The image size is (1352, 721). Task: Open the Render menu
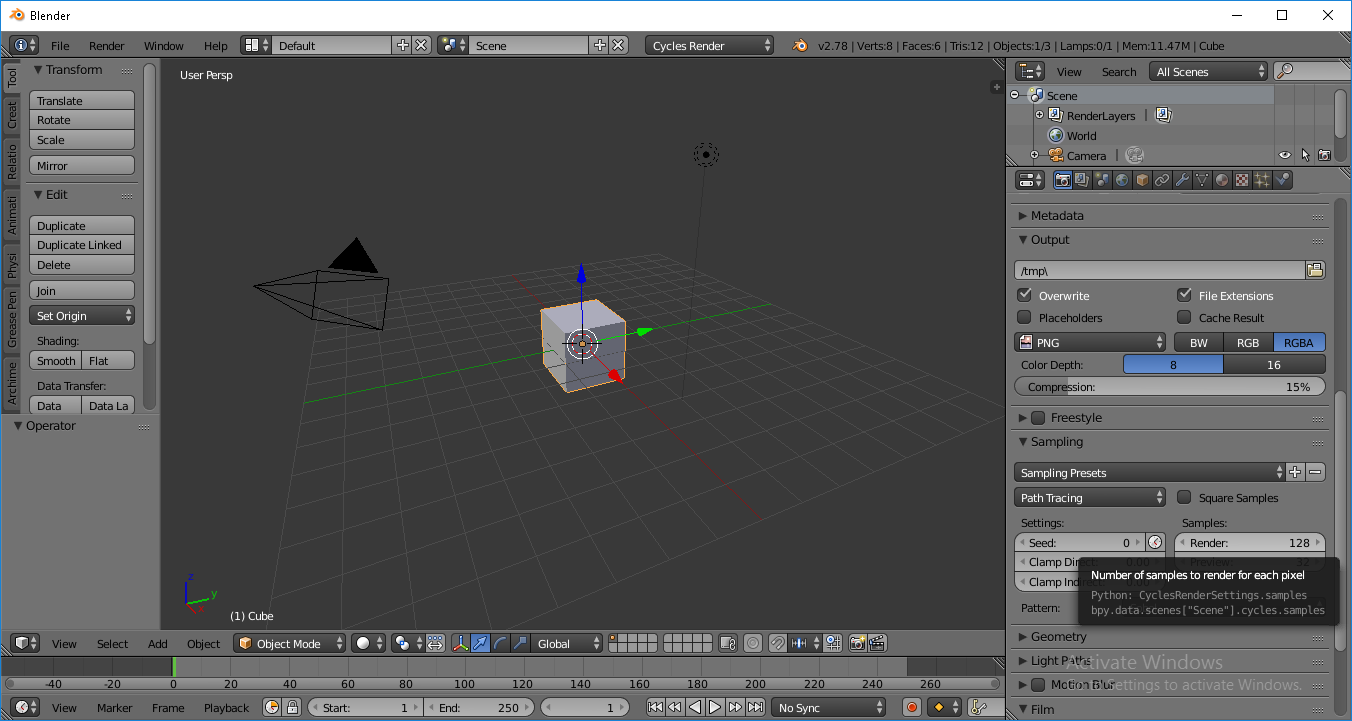tap(107, 45)
